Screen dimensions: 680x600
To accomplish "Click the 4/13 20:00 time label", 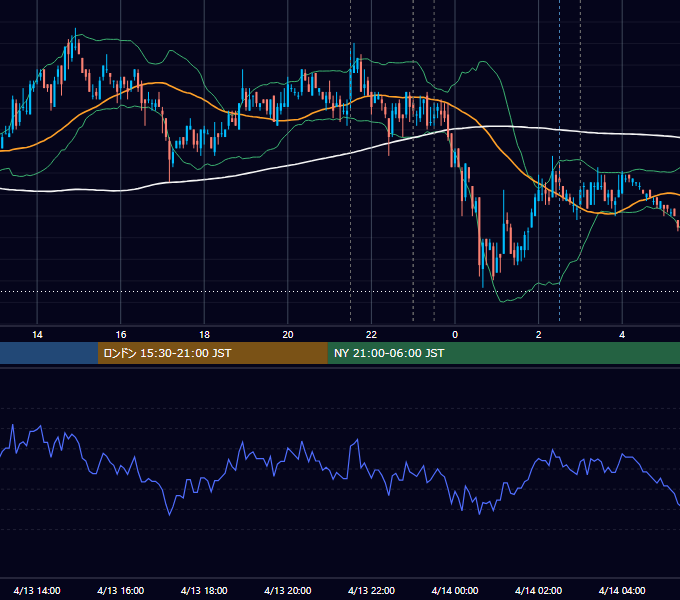I will click(x=288, y=590).
